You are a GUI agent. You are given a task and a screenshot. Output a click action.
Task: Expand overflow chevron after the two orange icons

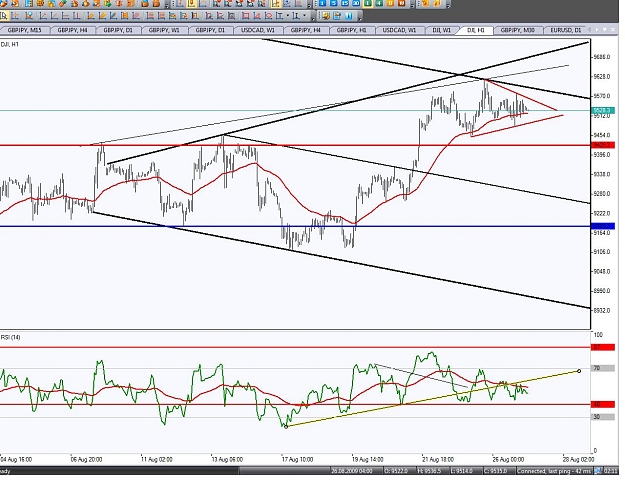click(x=448, y=6)
